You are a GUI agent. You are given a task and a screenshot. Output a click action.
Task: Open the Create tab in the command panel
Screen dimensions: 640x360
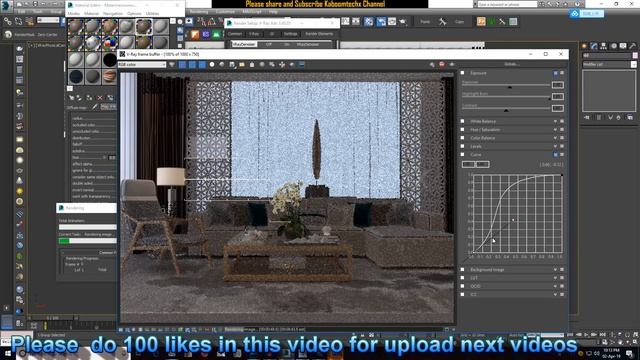point(584,46)
